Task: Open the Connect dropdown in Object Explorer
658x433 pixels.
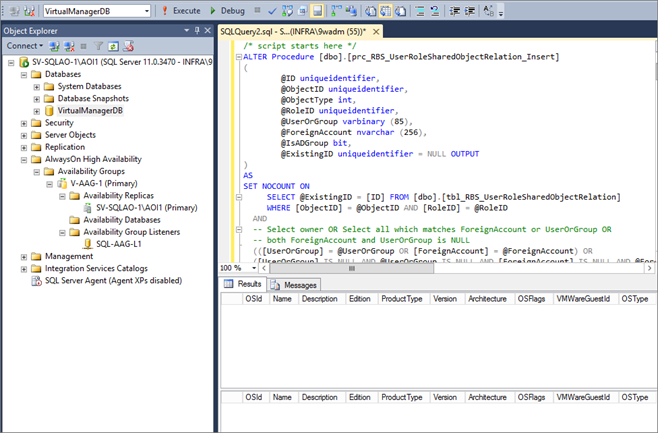Action: click(25, 46)
